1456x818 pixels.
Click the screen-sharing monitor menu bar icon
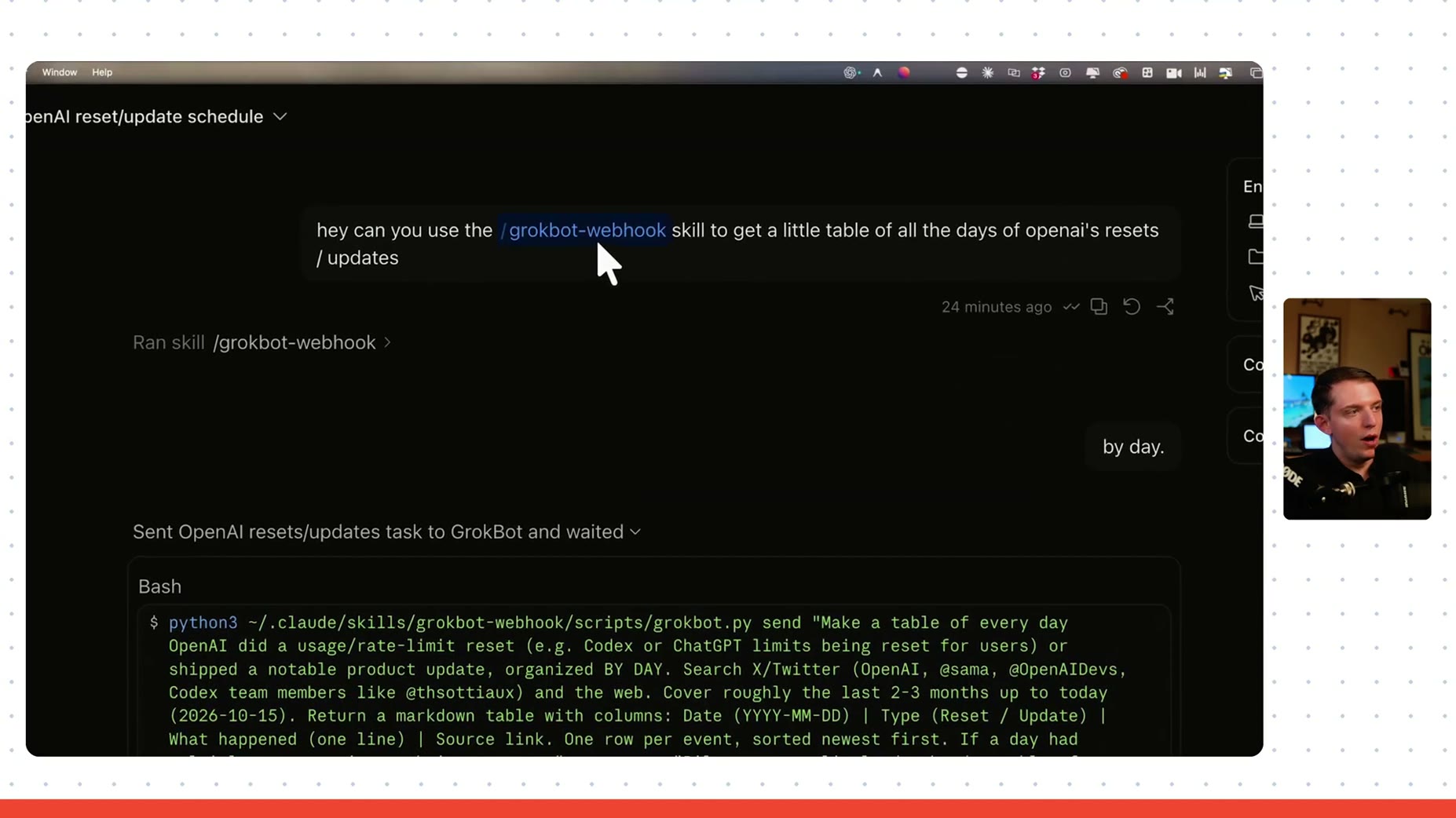(x=1092, y=73)
